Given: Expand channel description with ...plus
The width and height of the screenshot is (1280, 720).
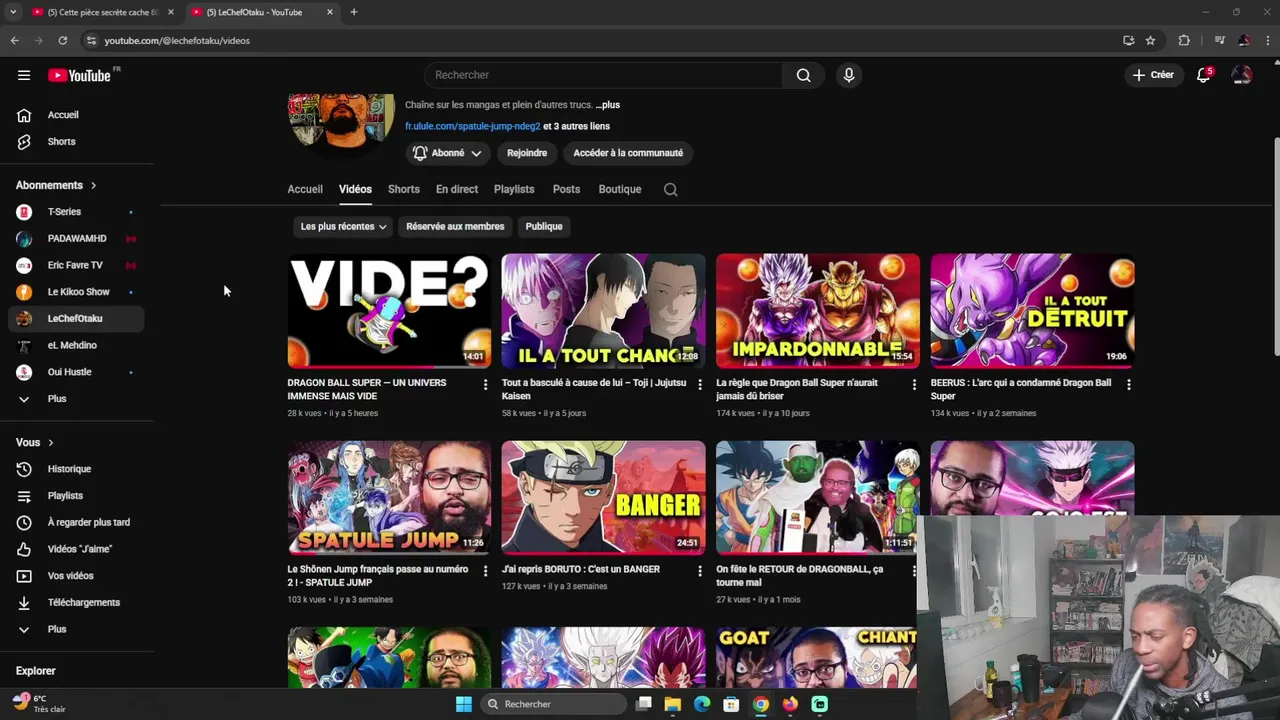Looking at the screenshot, I should (x=607, y=105).
